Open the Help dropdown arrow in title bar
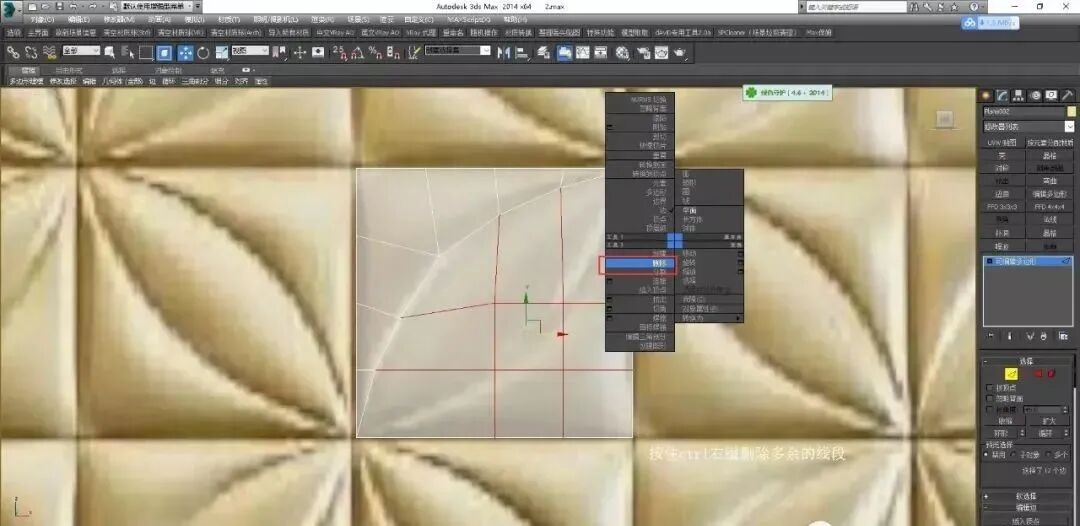 pyautogui.click(x=984, y=6)
